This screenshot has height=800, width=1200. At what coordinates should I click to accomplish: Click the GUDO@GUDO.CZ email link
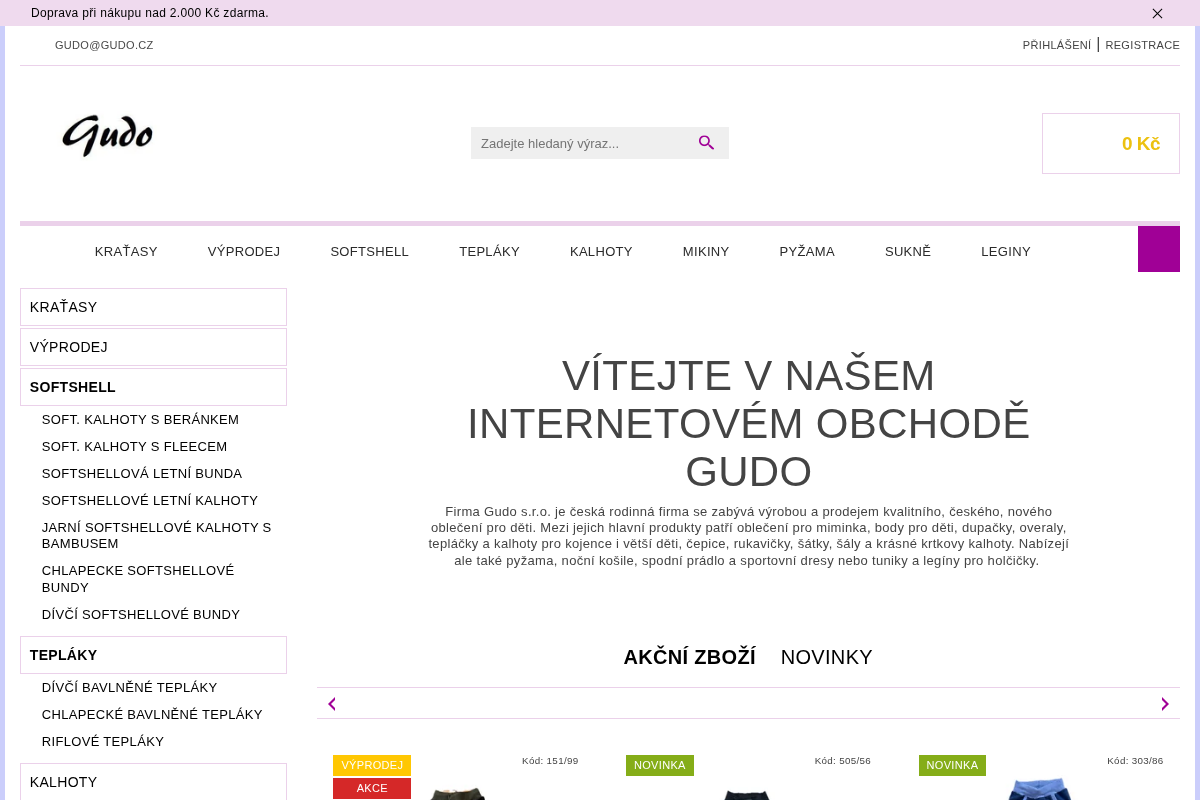pos(104,45)
